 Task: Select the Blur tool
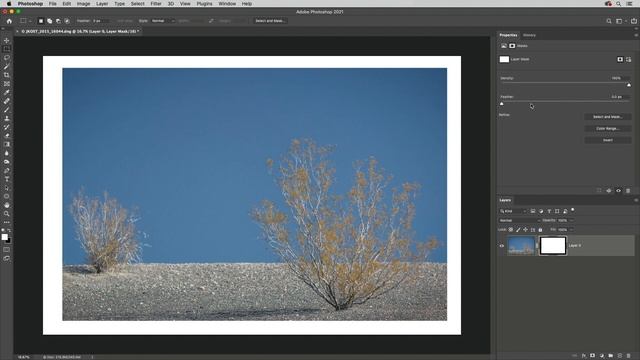[x=7, y=153]
